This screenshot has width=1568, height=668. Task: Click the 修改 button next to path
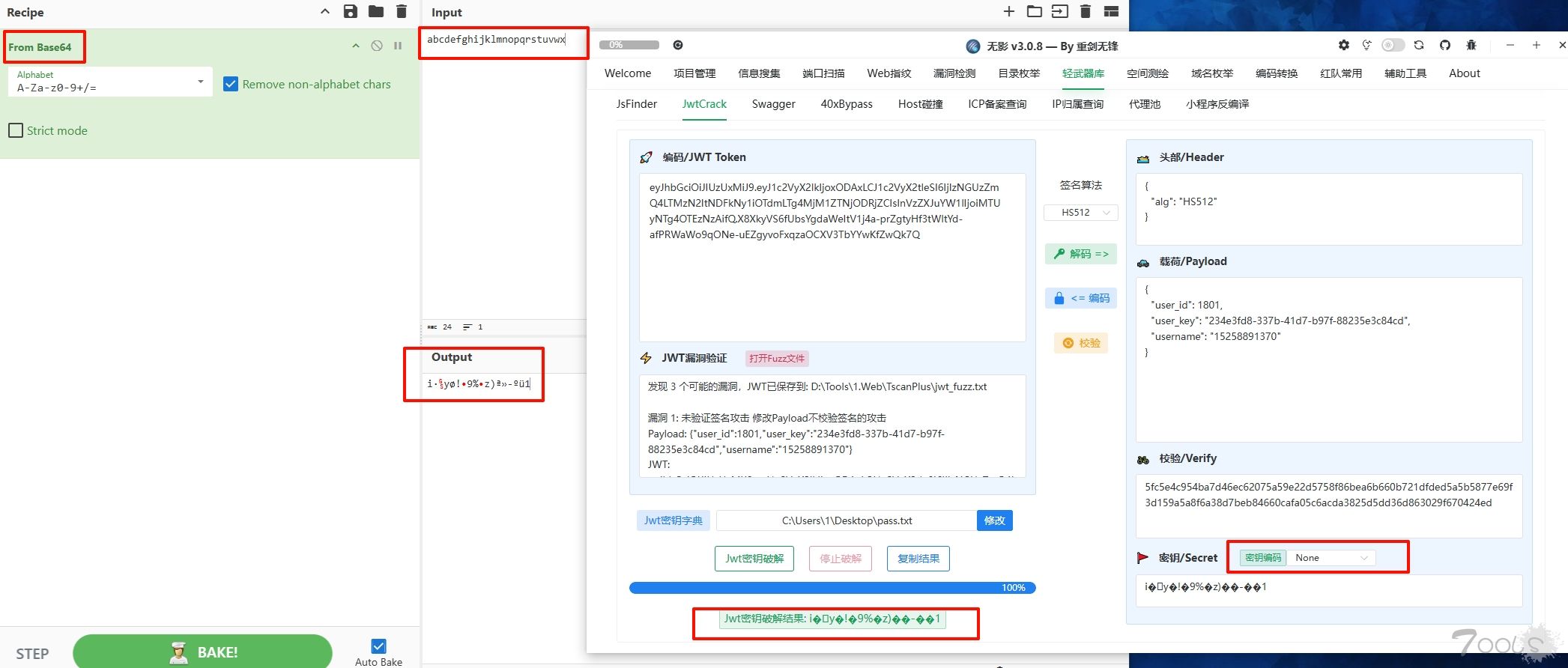point(995,520)
